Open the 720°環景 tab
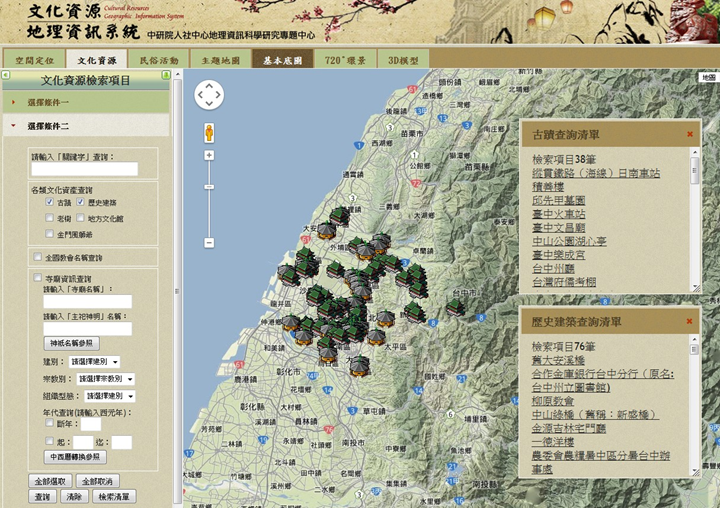The image size is (720, 508). pyautogui.click(x=345, y=60)
